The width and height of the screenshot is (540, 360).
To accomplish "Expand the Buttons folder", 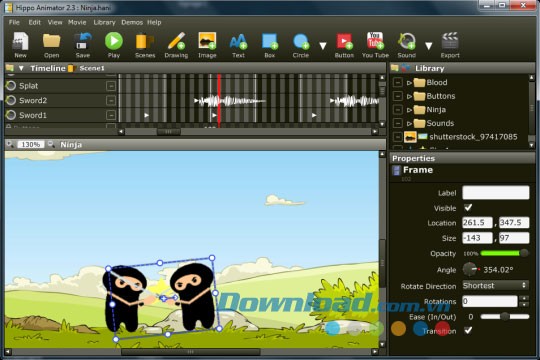I will [x=409, y=96].
